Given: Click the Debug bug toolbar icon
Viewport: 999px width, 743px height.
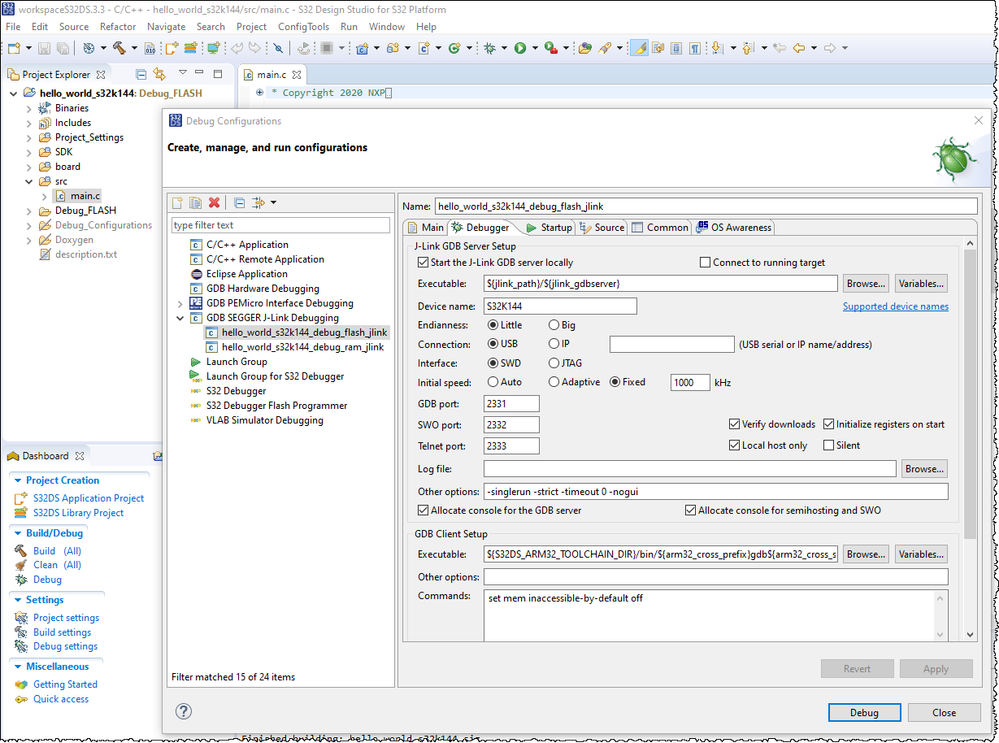Looking at the screenshot, I should (x=489, y=48).
